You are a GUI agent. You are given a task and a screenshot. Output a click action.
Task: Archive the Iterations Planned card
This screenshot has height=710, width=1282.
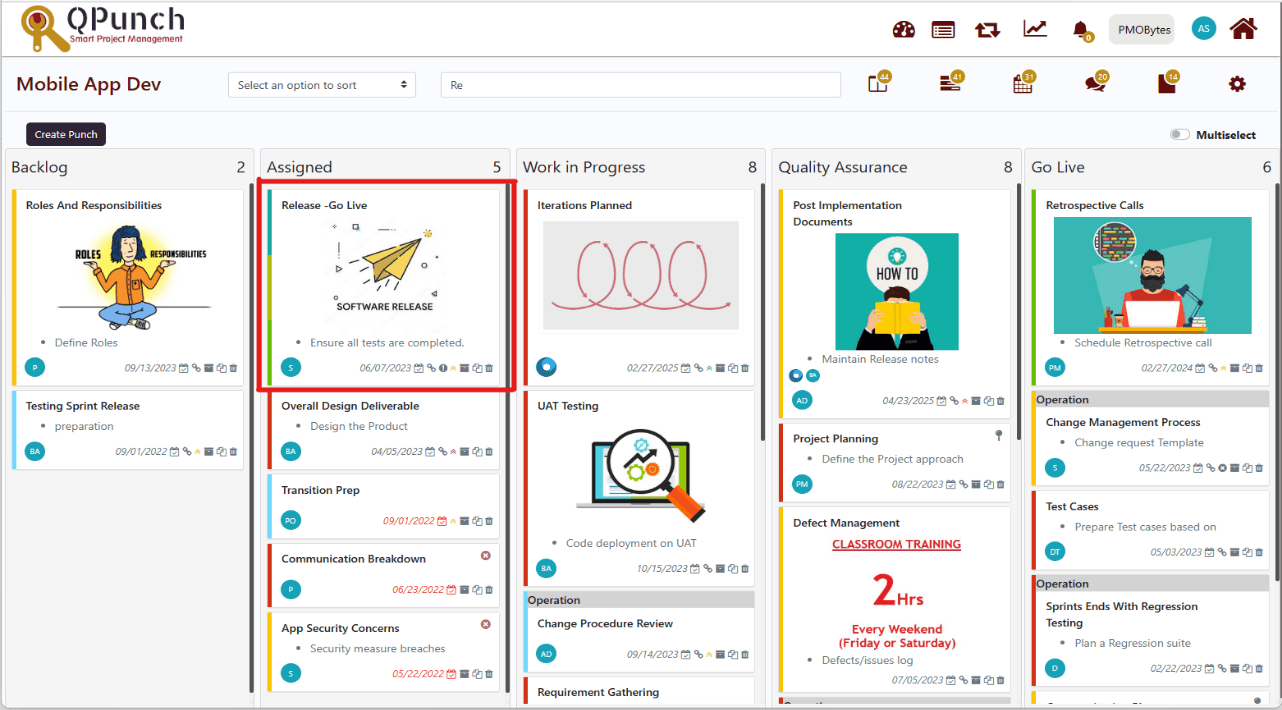(x=720, y=368)
